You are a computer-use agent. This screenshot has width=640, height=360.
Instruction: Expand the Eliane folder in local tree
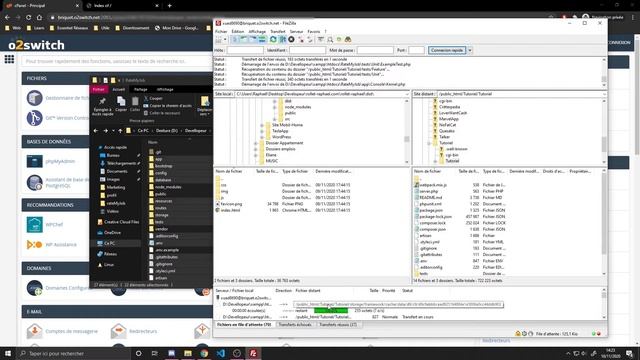point(256,155)
